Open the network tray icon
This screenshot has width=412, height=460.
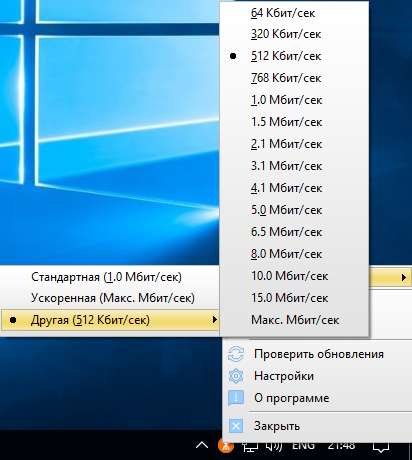(x=249, y=447)
